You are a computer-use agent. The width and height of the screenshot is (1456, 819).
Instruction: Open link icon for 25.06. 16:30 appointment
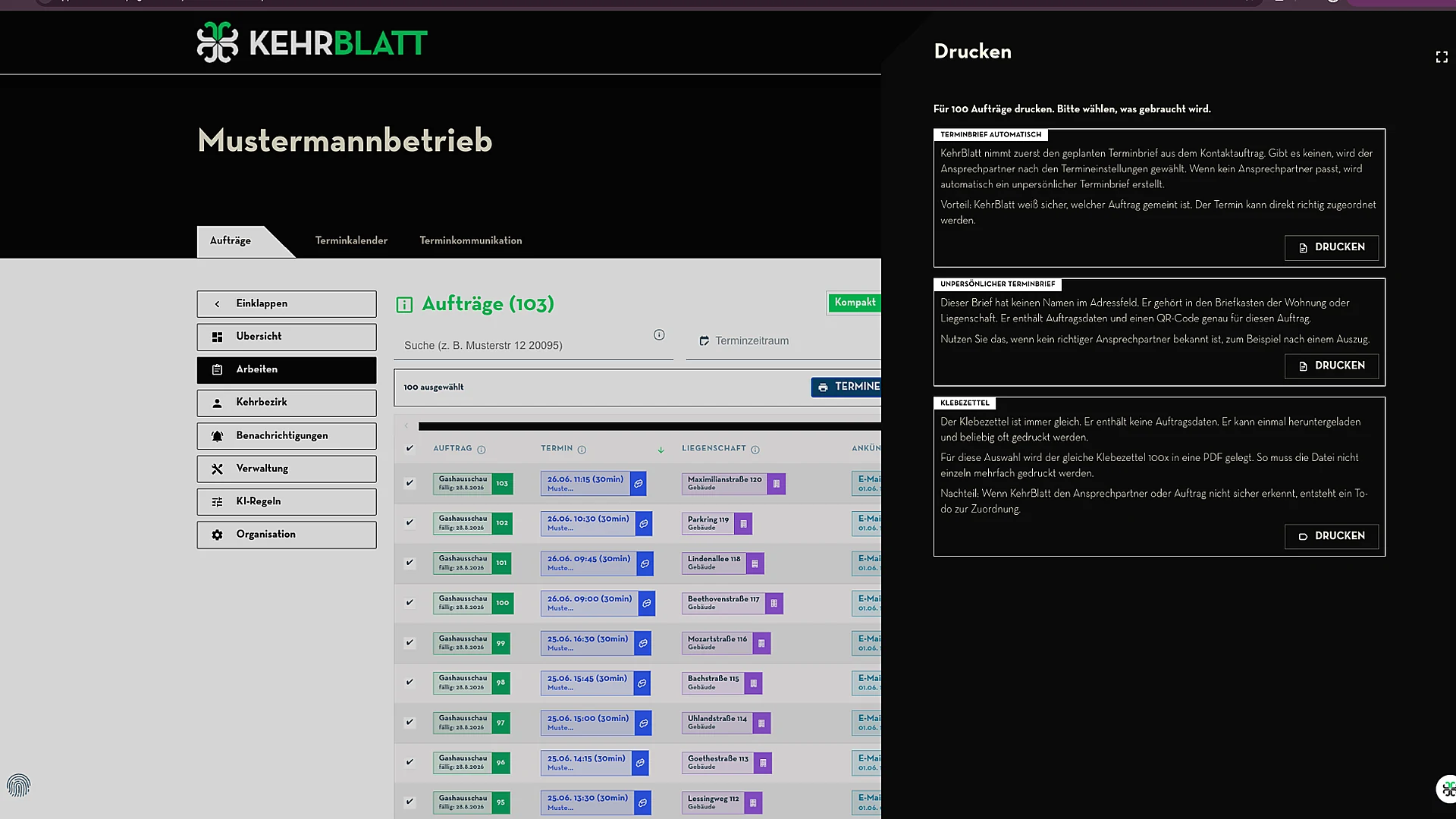coord(643,643)
